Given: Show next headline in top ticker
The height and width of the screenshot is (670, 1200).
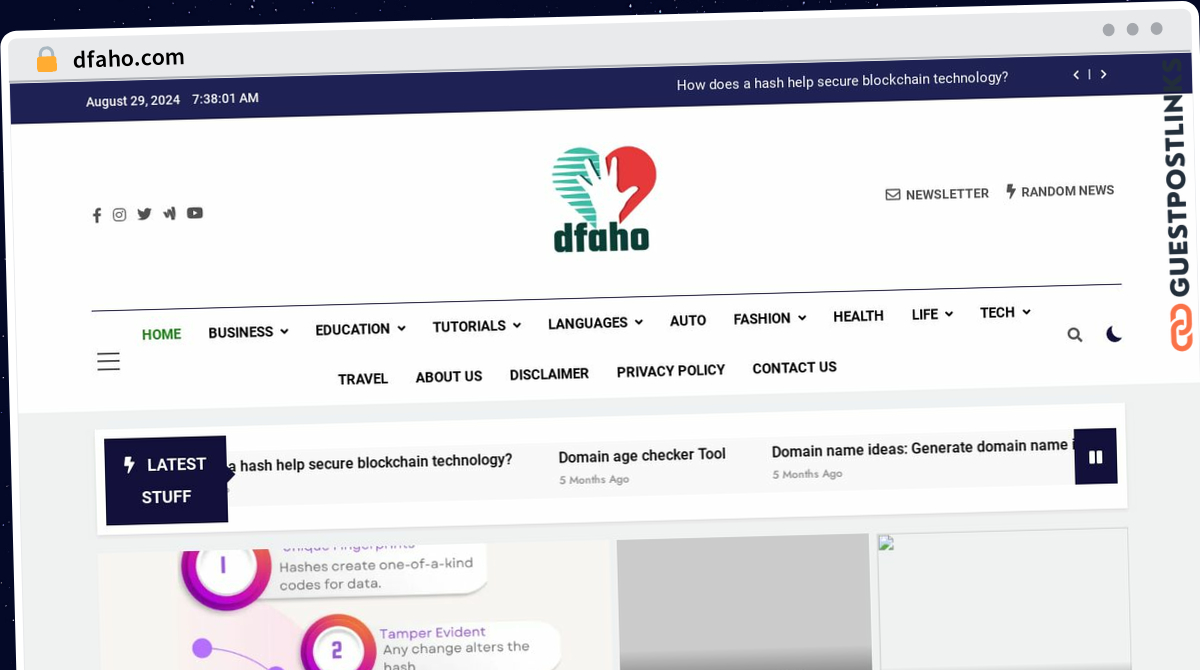Looking at the screenshot, I should click(x=1103, y=74).
